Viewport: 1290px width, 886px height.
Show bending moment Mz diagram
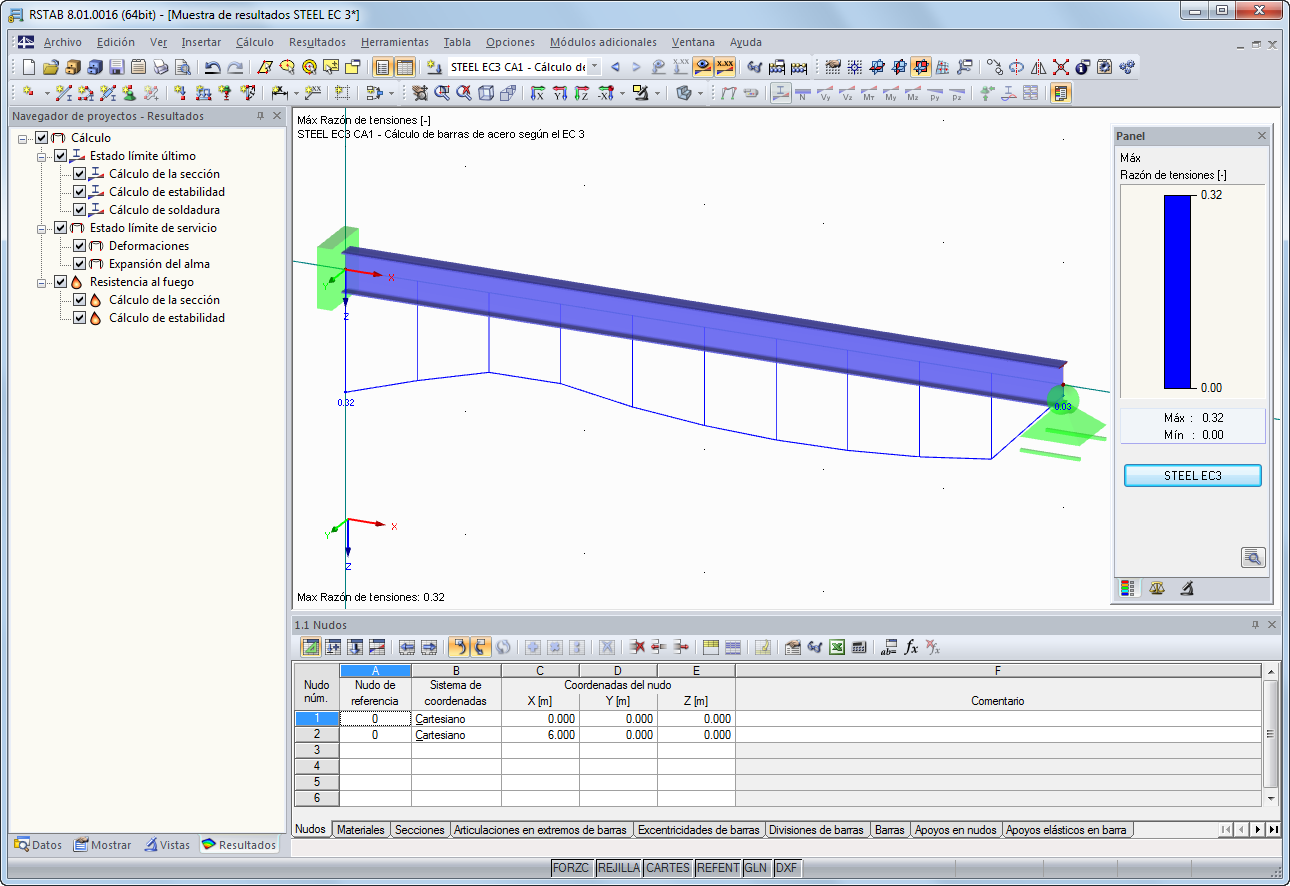click(913, 94)
